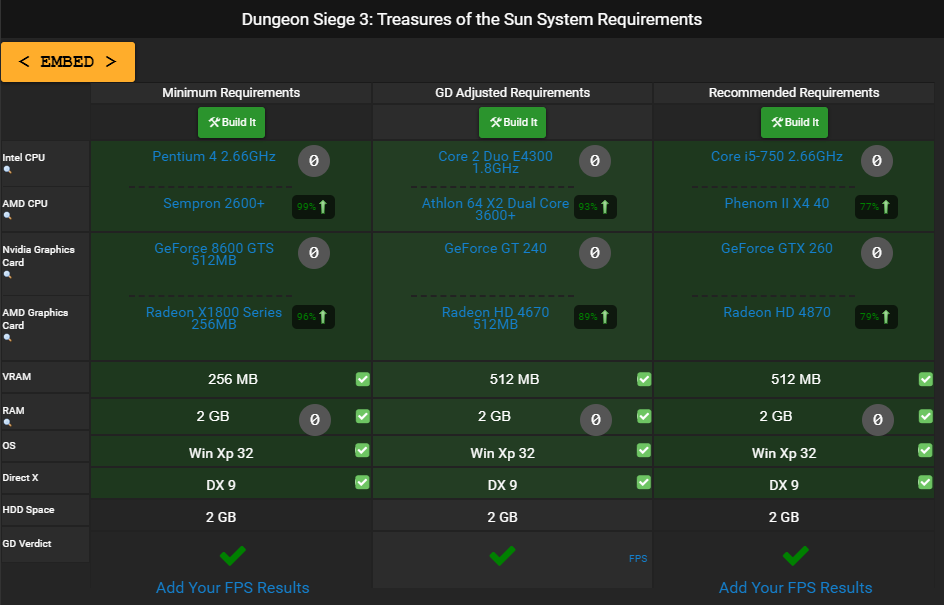Image resolution: width=944 pixels, height=605 pixels.
Task: Click the 0 badge beside GeForce GTX 260
Action: click(x=876, y=253)
